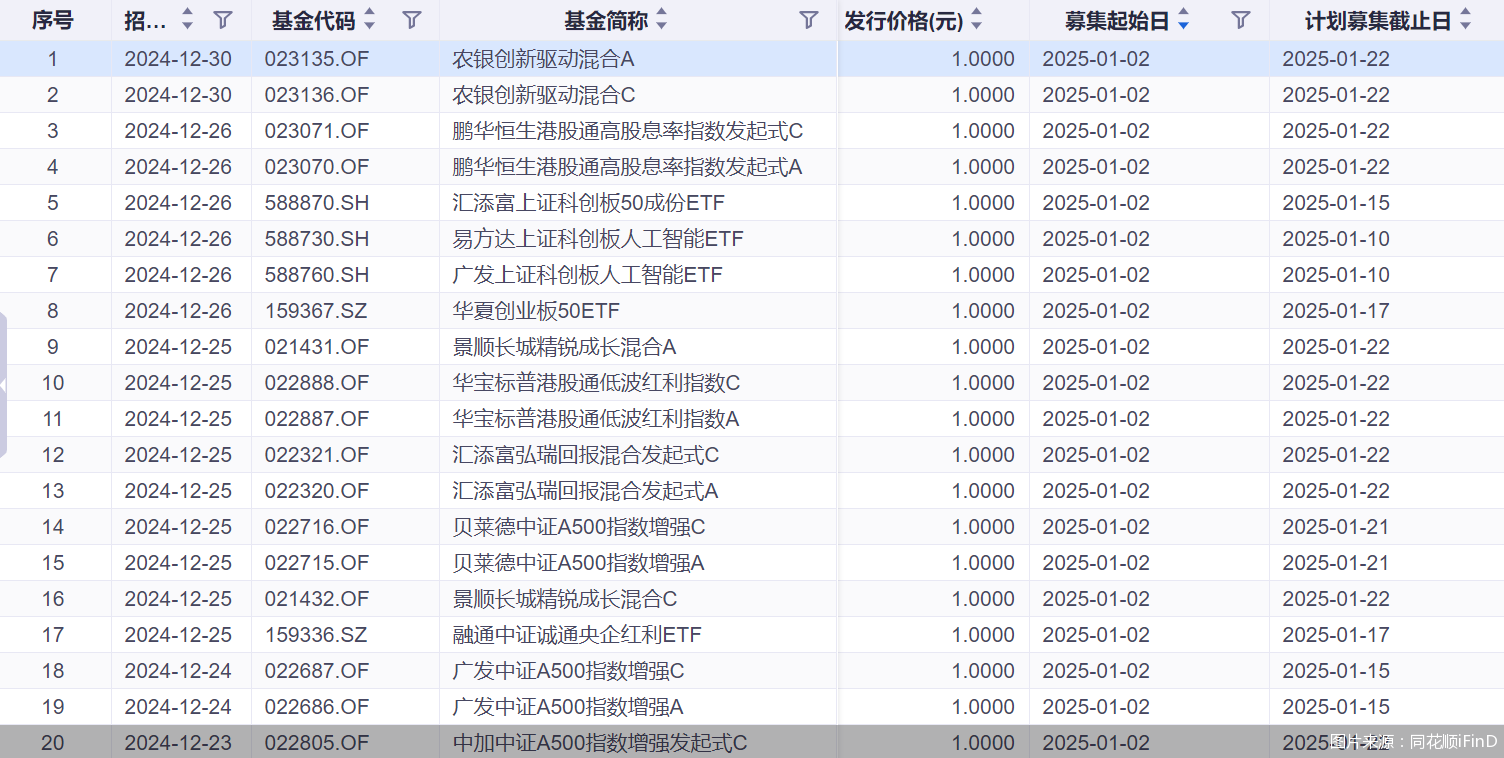Click the descending sort arrow on 发行价格(元) column
The width and height of the screenshot is (1504, 758).
[x=975, y=24]
